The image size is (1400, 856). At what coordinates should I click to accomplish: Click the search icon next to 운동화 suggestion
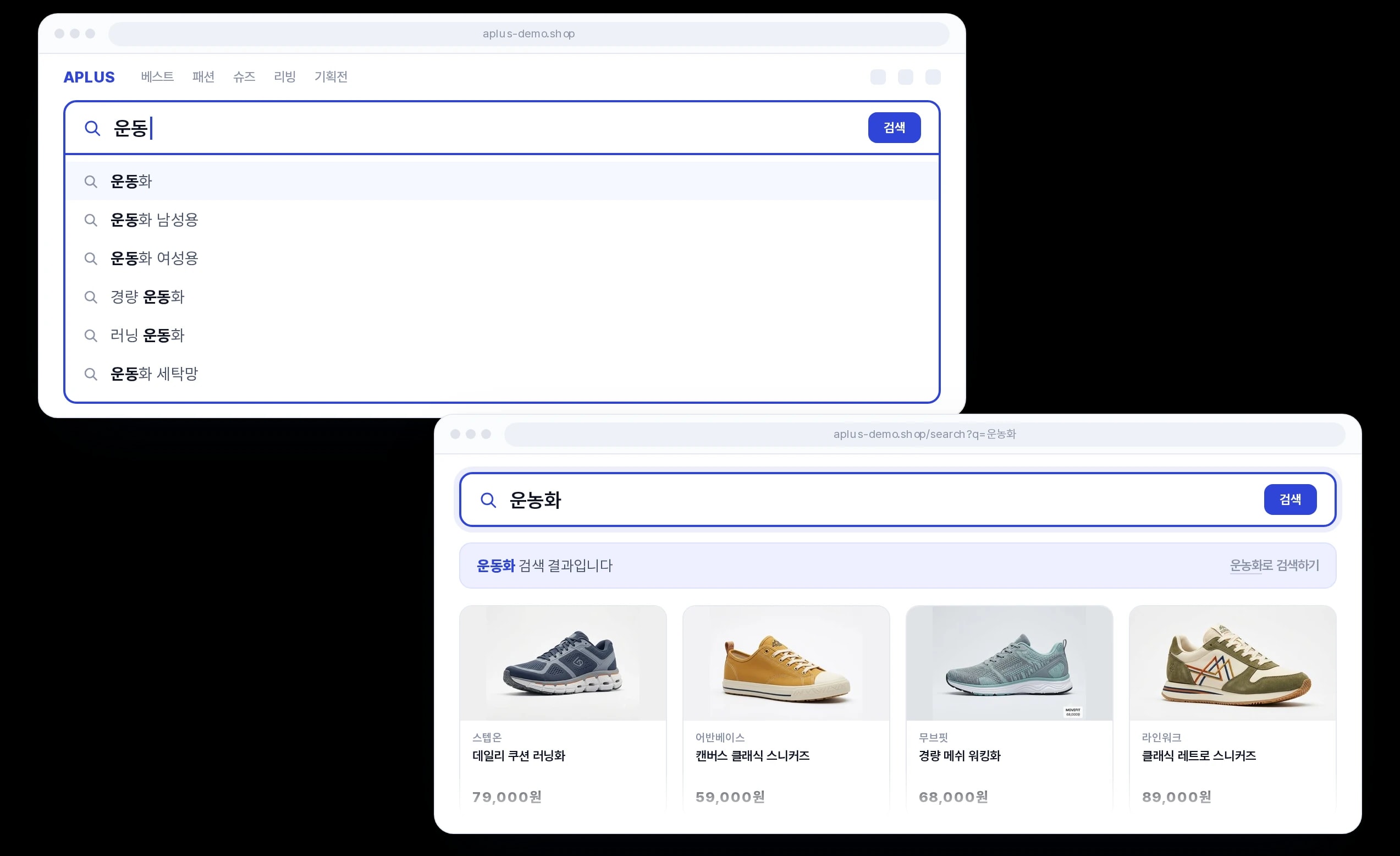[x=90, y=182]
